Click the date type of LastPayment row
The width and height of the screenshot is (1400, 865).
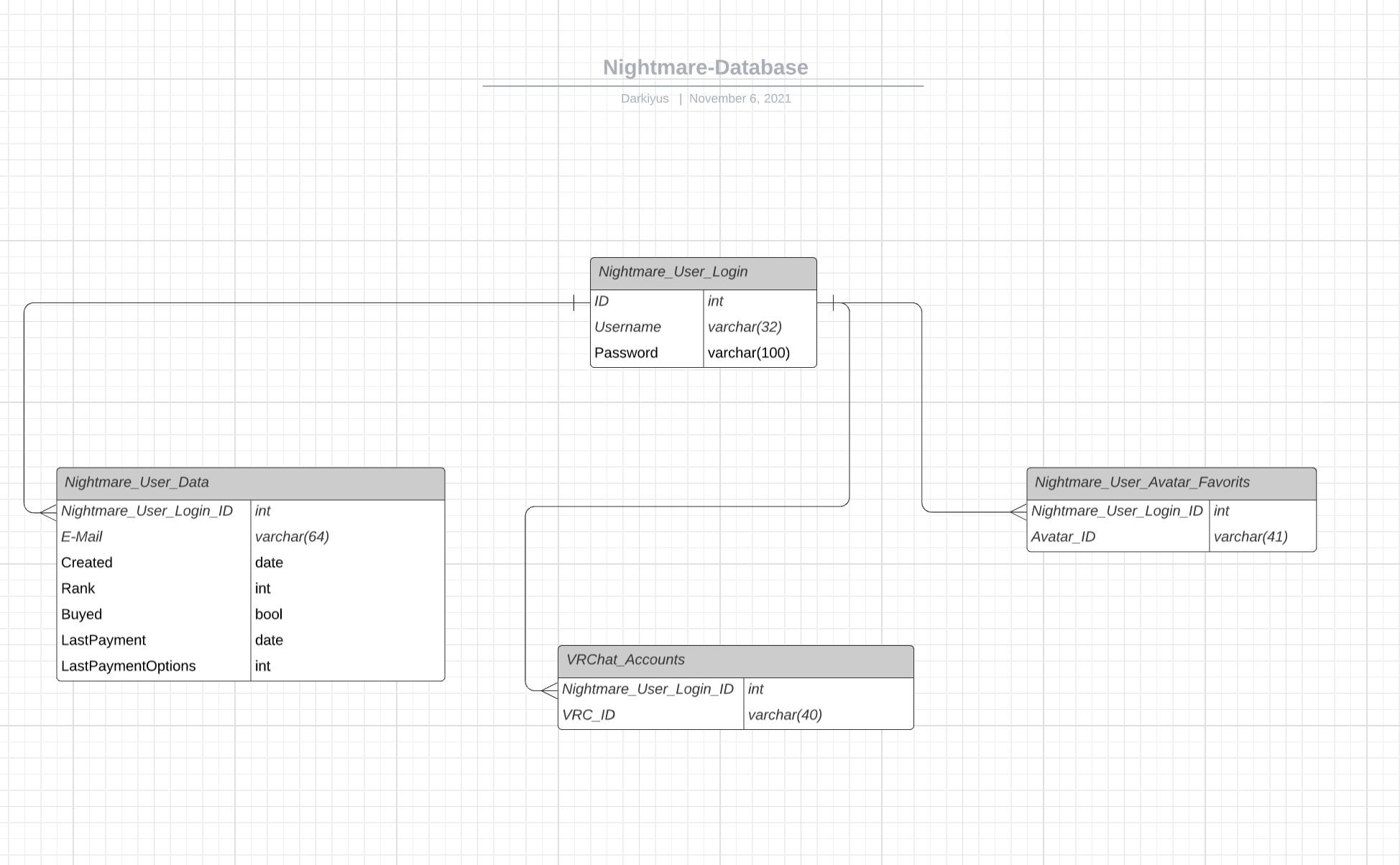tap(348, 641)
